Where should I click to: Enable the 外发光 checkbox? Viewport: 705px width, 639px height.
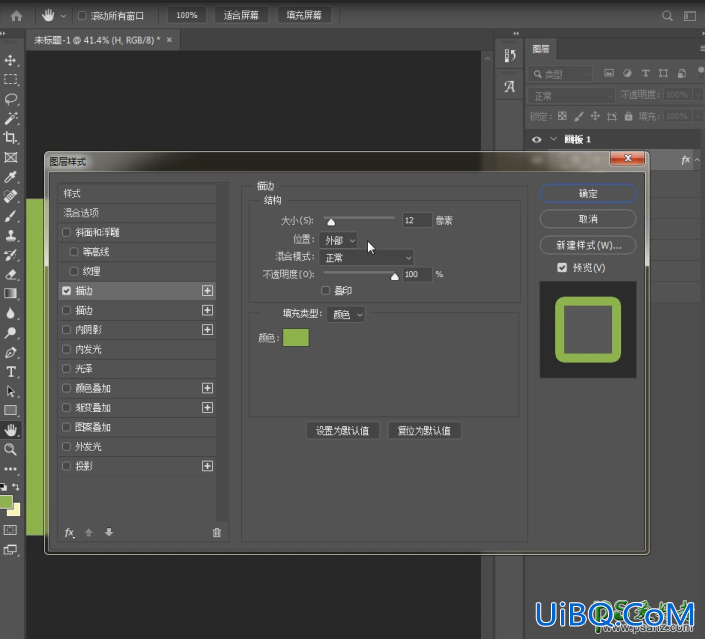coord(67,447)
